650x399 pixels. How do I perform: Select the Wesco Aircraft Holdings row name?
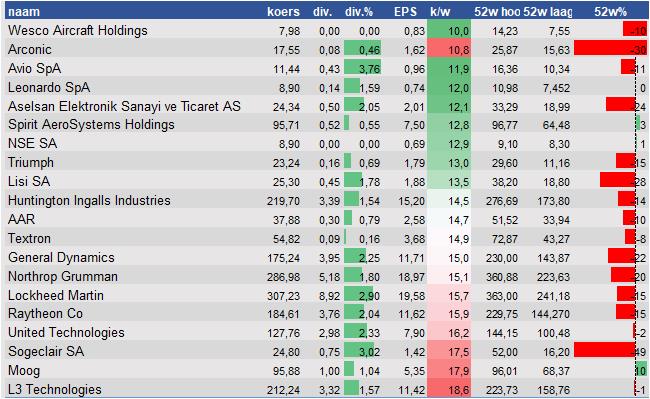78,31
